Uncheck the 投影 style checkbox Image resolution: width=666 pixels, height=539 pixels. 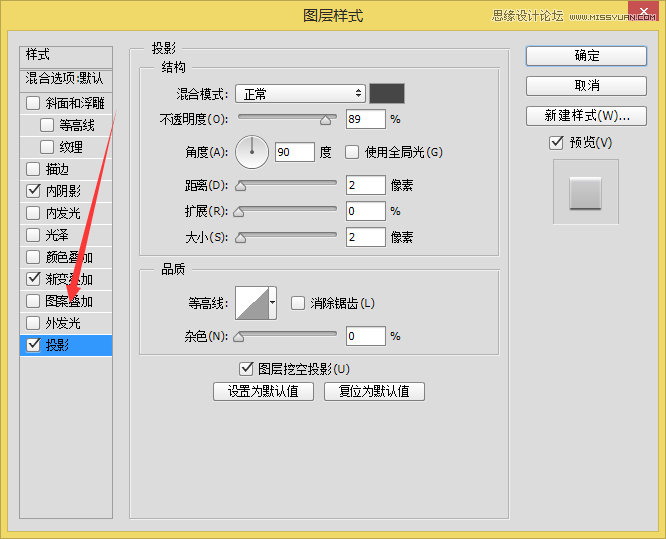(x=33, y=345)
